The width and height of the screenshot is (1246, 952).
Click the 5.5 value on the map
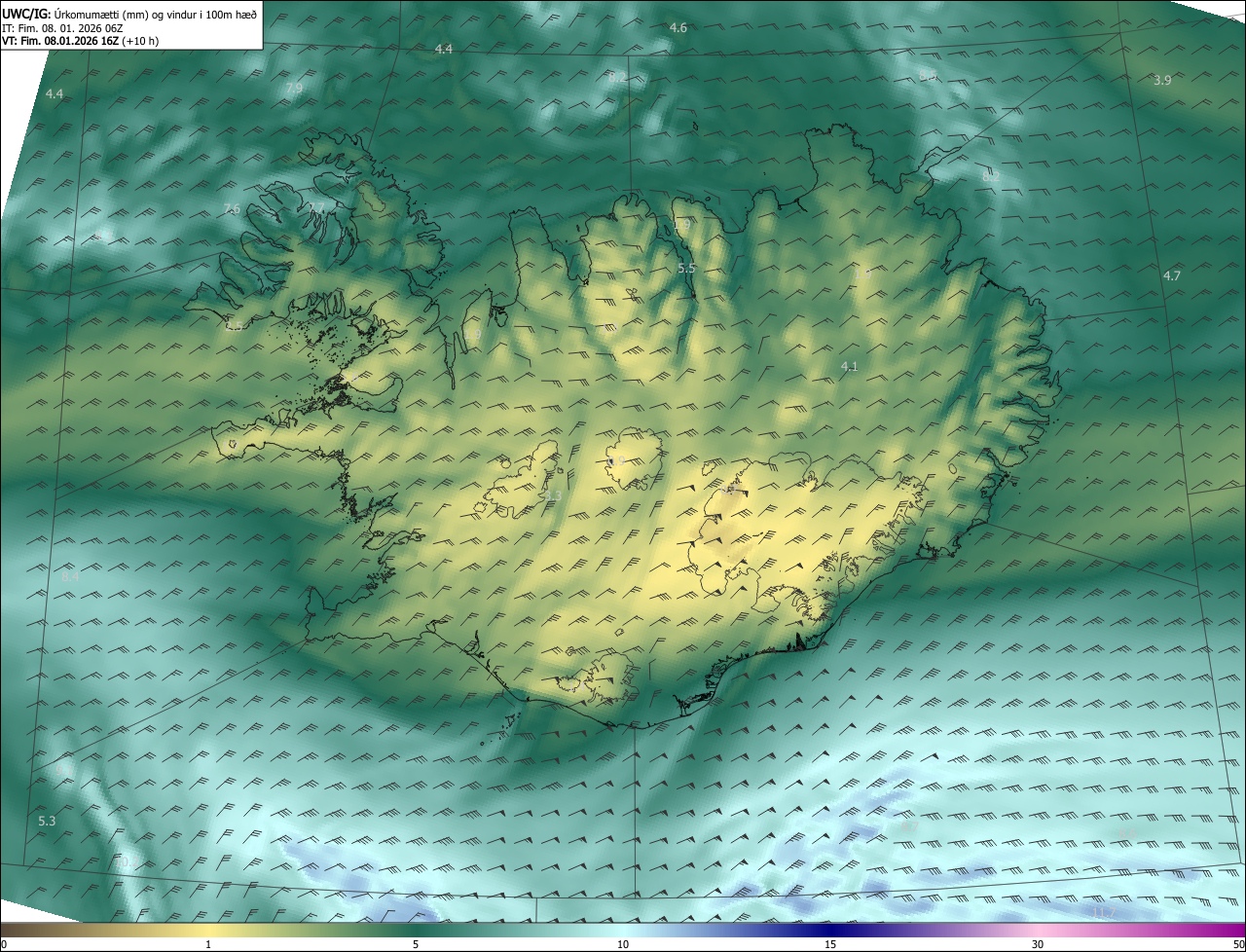tap(686, 268)
